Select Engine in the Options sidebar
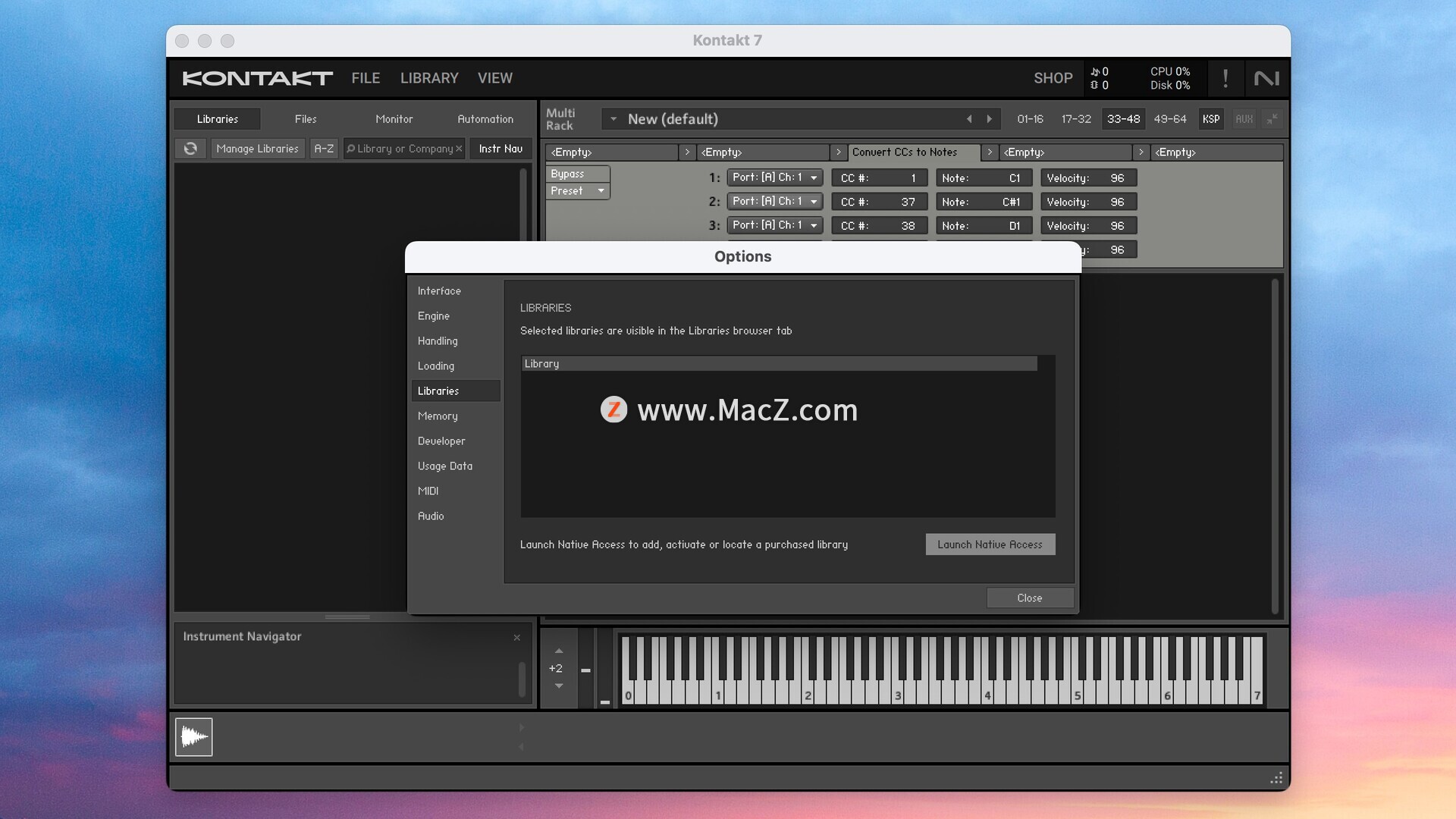Image resolution: width=1456 pixels, height=819 pixels. tap(456, 316)
